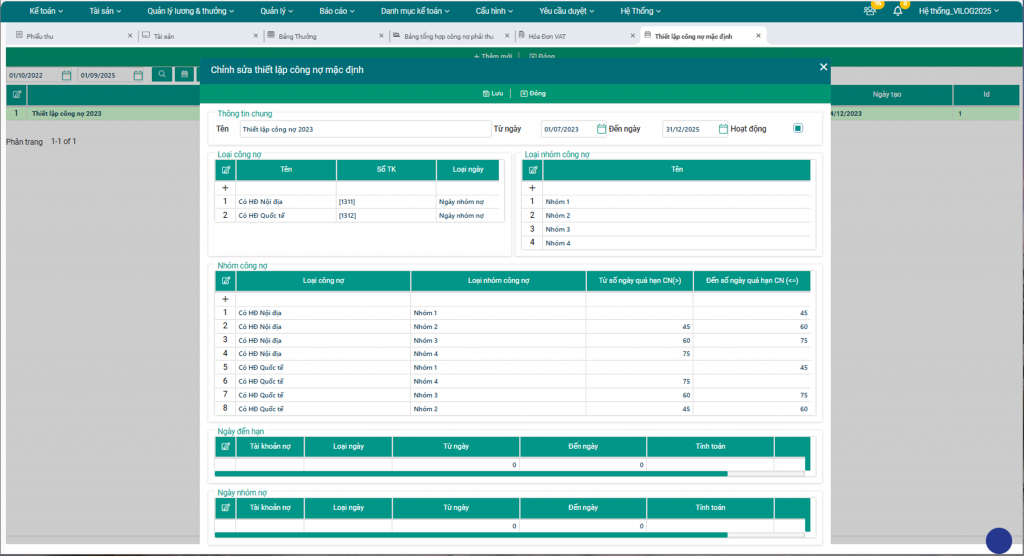
Task: Click the notification bell icon
Action: [897, 11]
